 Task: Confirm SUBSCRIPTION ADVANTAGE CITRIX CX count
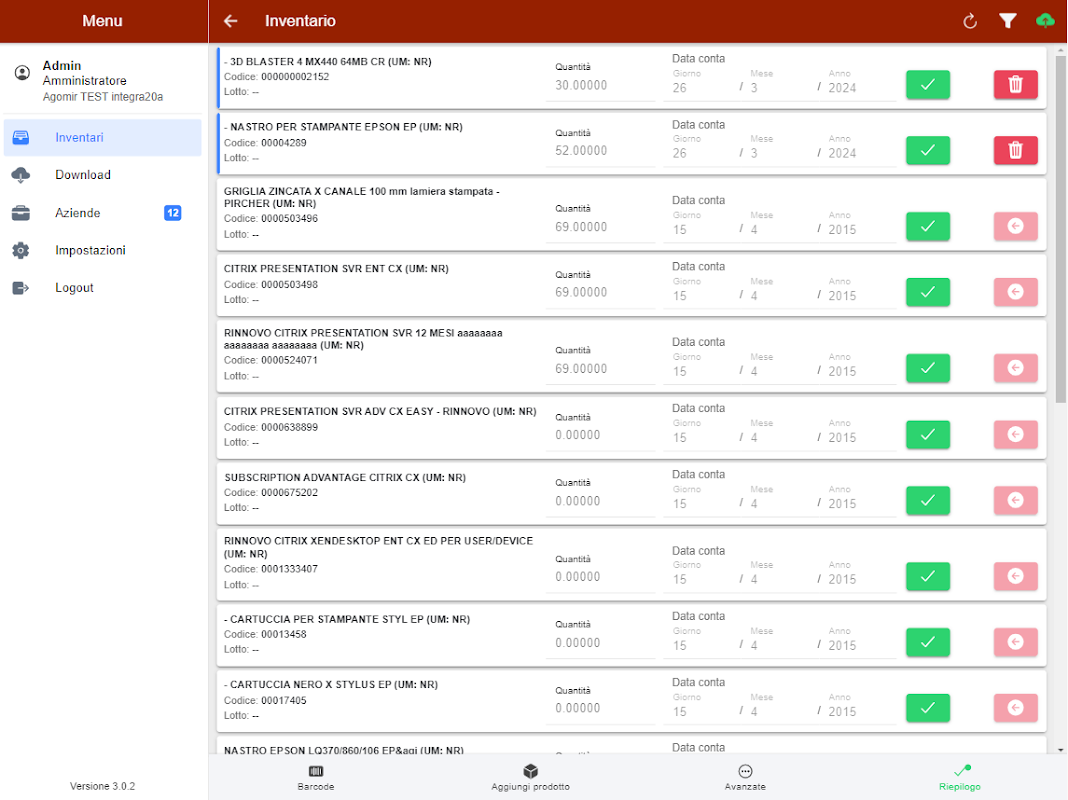click(928, 500)
